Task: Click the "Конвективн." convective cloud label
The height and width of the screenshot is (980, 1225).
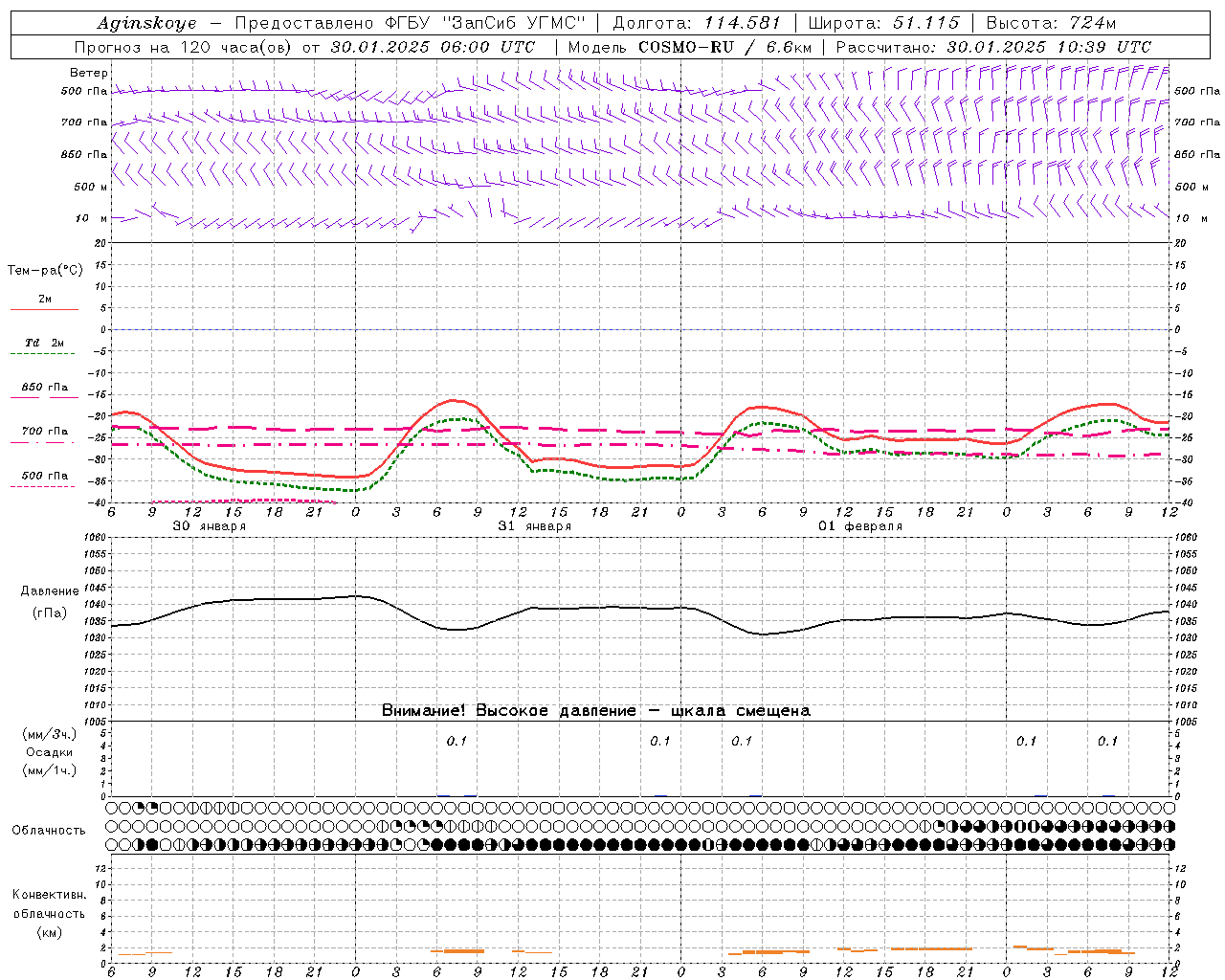Action: pos(49,895)
